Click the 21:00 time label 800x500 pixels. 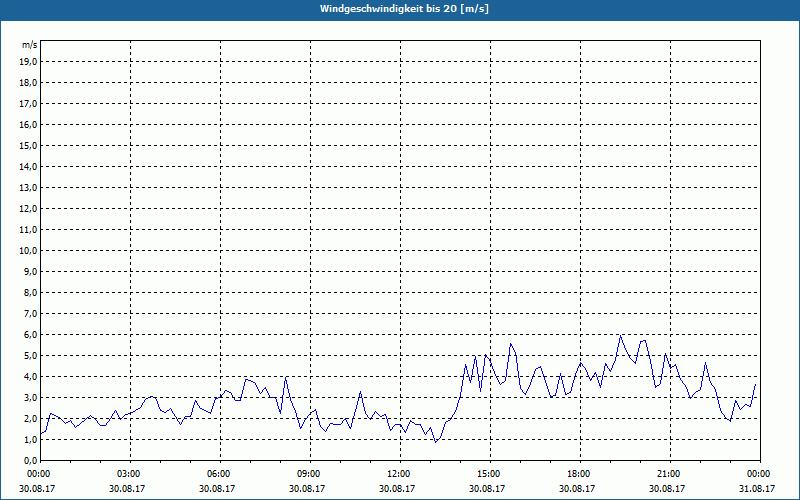click(x=668, y=474)
